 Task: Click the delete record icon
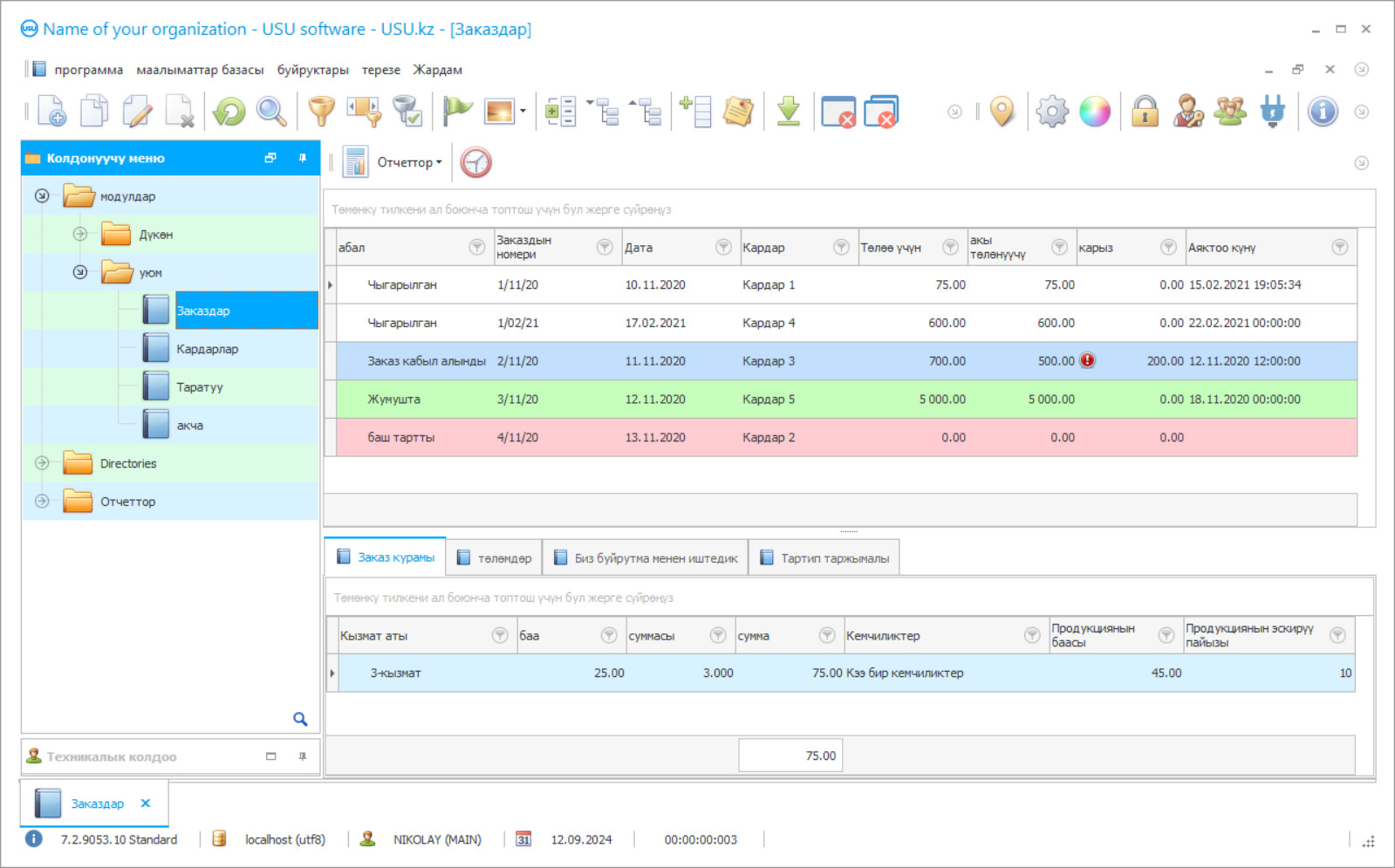point(180,112)
